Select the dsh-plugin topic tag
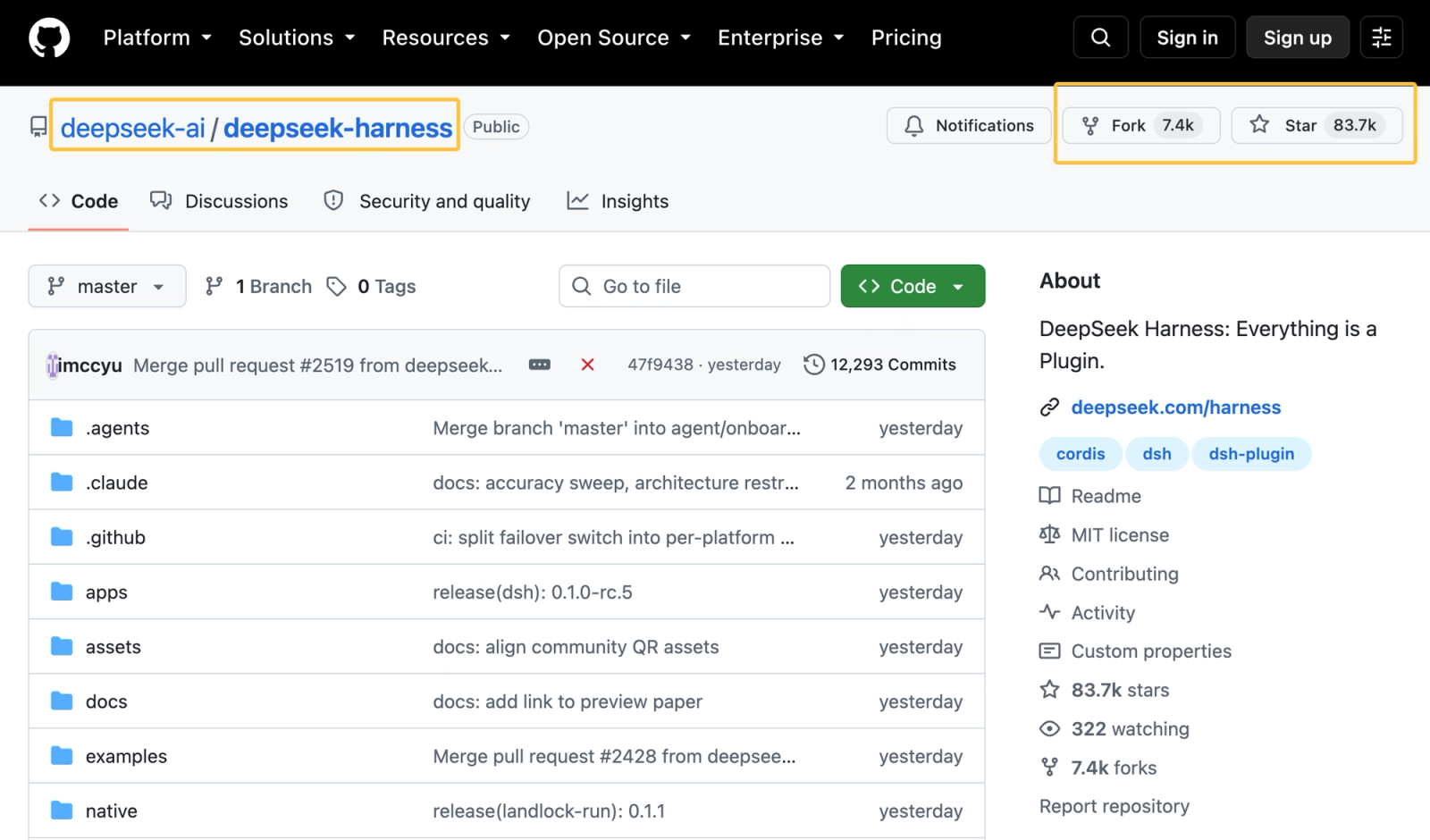This screenshot has height=840, width=1430. pyautogui.click(x=1251, y=454)
